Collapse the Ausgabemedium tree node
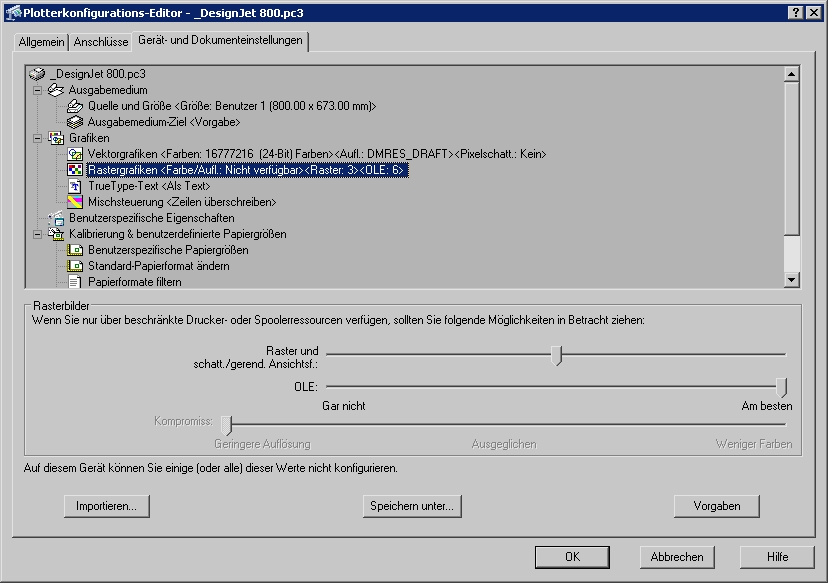The height and width of the screenshot is (583, 828). (x=37, y=90)
